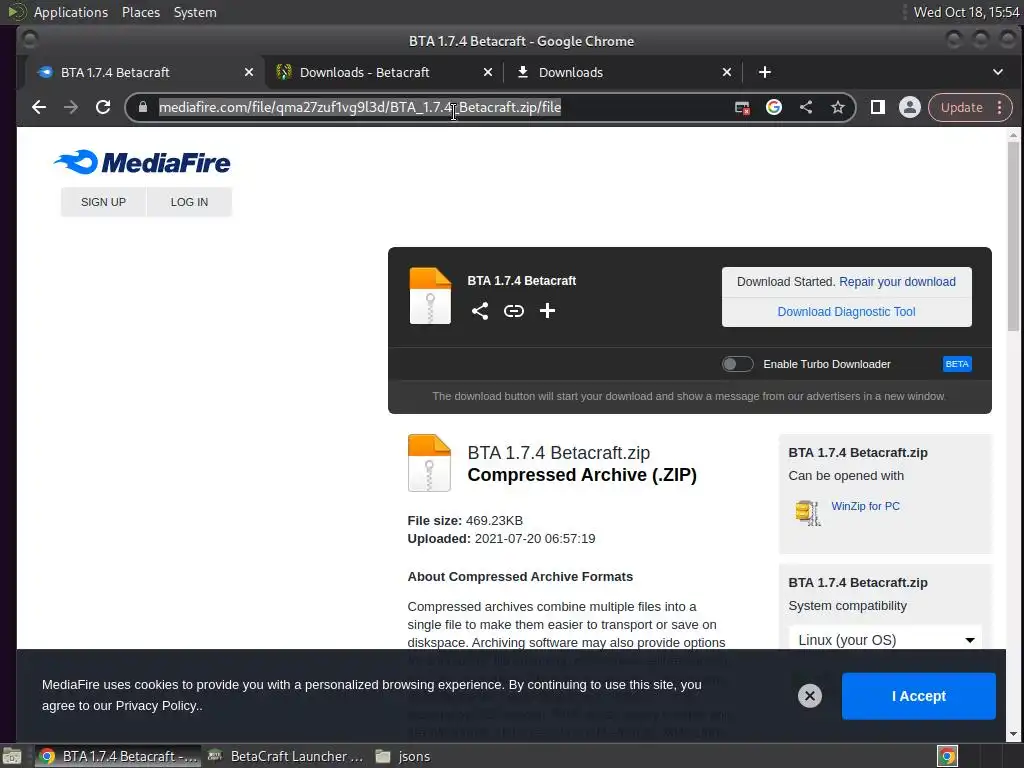Click the 'File size: 469.23KB' text
The height and width of the screenshot is (768, 1024).
[x=465, y=520]
